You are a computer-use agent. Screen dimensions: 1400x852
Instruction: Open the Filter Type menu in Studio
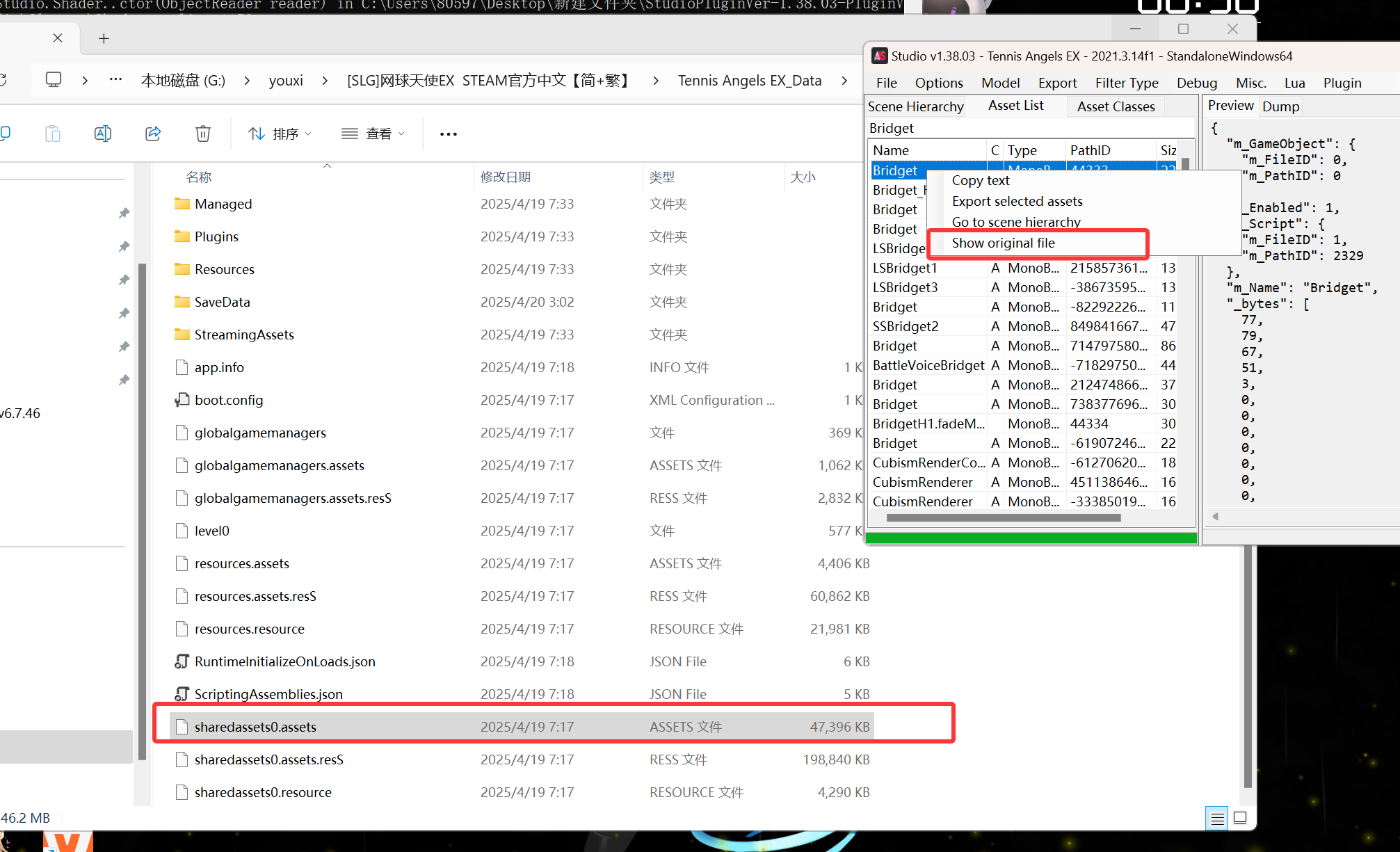pos(1127,83)
